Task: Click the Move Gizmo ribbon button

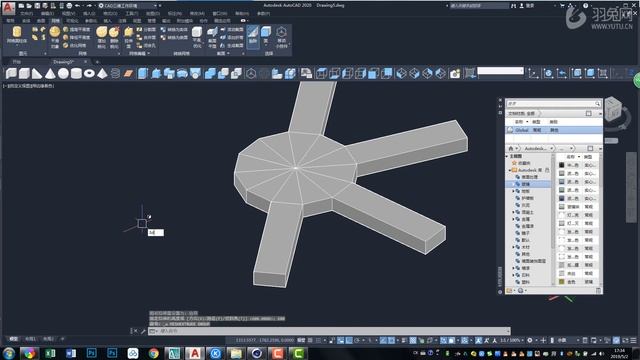Action: 282,37
